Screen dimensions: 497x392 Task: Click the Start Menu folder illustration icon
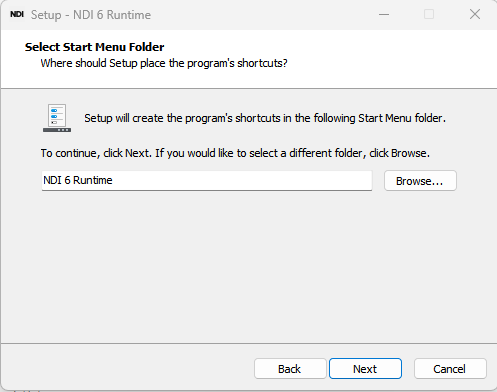(57, 118)
